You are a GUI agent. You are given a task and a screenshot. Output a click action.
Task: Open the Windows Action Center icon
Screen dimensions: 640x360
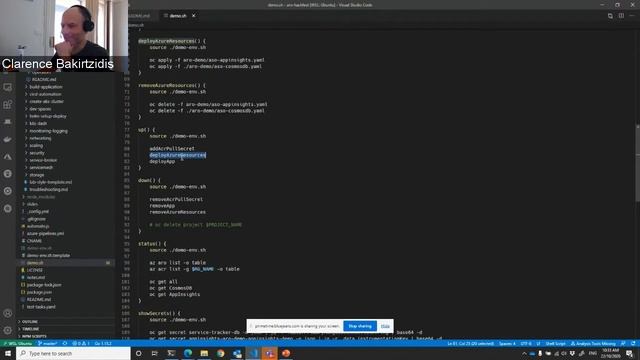[630, 353]
